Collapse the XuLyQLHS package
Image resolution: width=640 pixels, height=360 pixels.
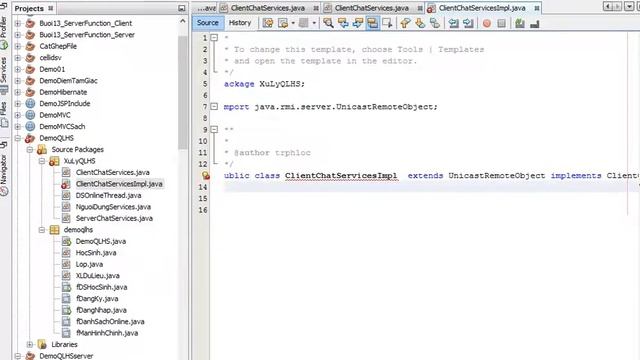(42, 161)
